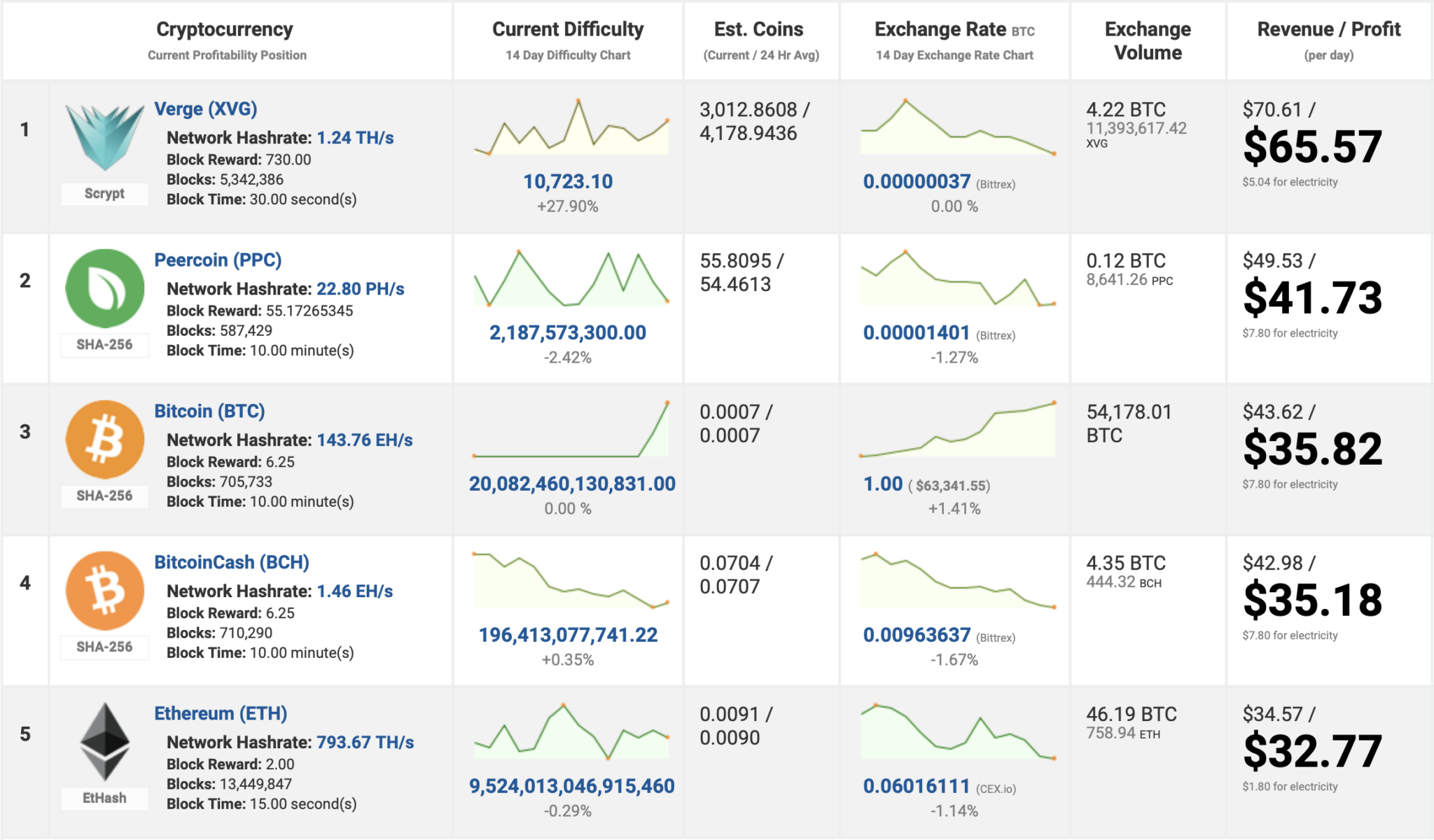Click the SHA-256 tag under Bitcoin logo
The height and width of the screenshot is (840, 1434).
click(104, 496)
